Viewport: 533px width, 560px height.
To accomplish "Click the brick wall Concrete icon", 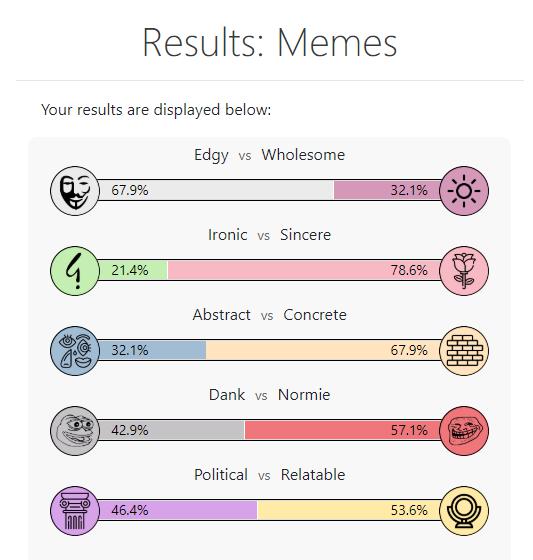I will coord(464,351).
